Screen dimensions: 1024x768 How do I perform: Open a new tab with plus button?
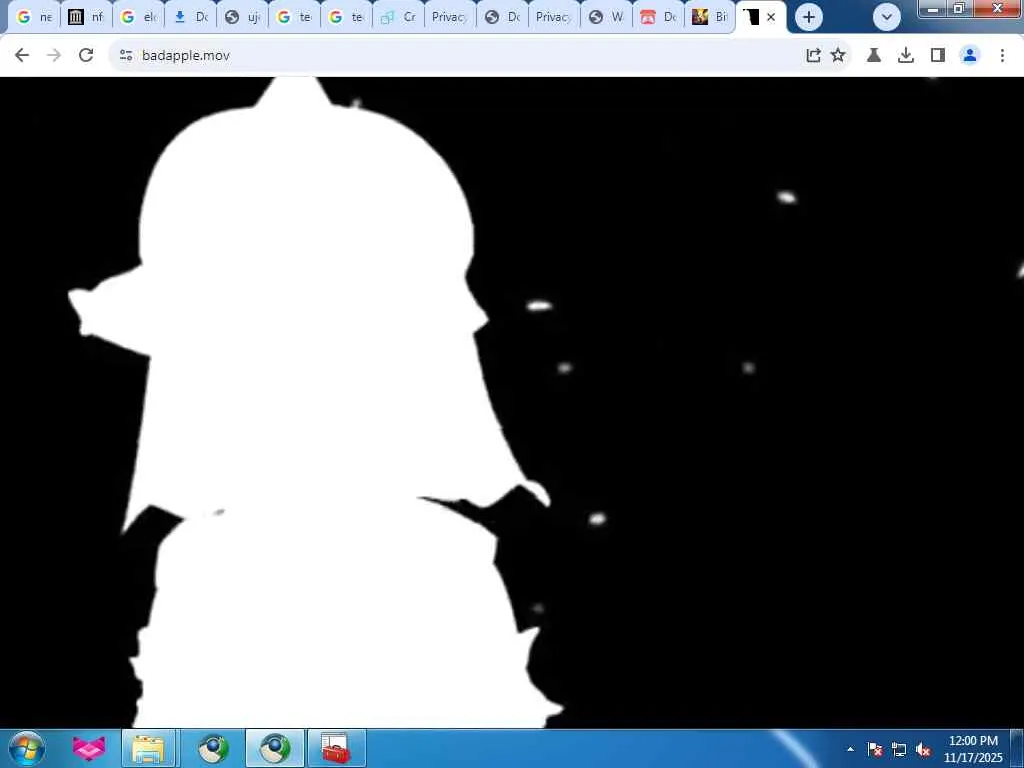click(x=808, y=17)
